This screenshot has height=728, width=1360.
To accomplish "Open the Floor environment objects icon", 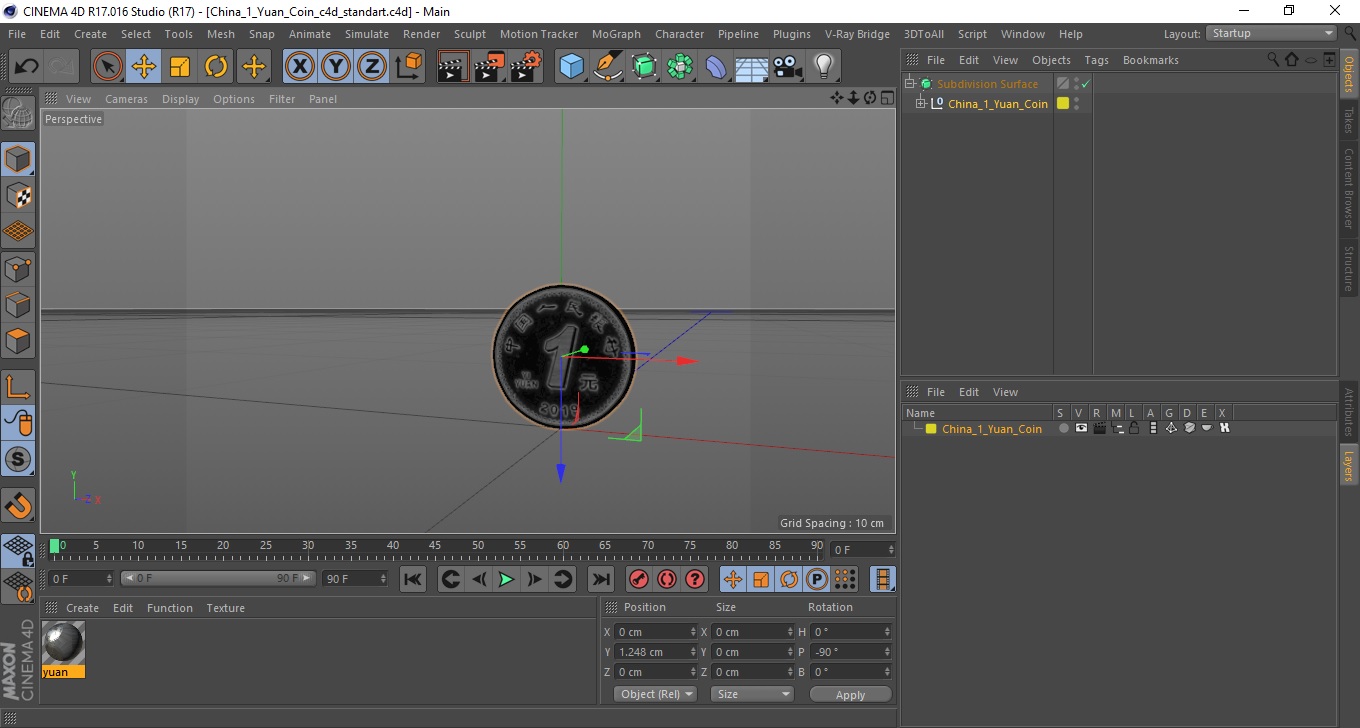I will coord(752,67).
